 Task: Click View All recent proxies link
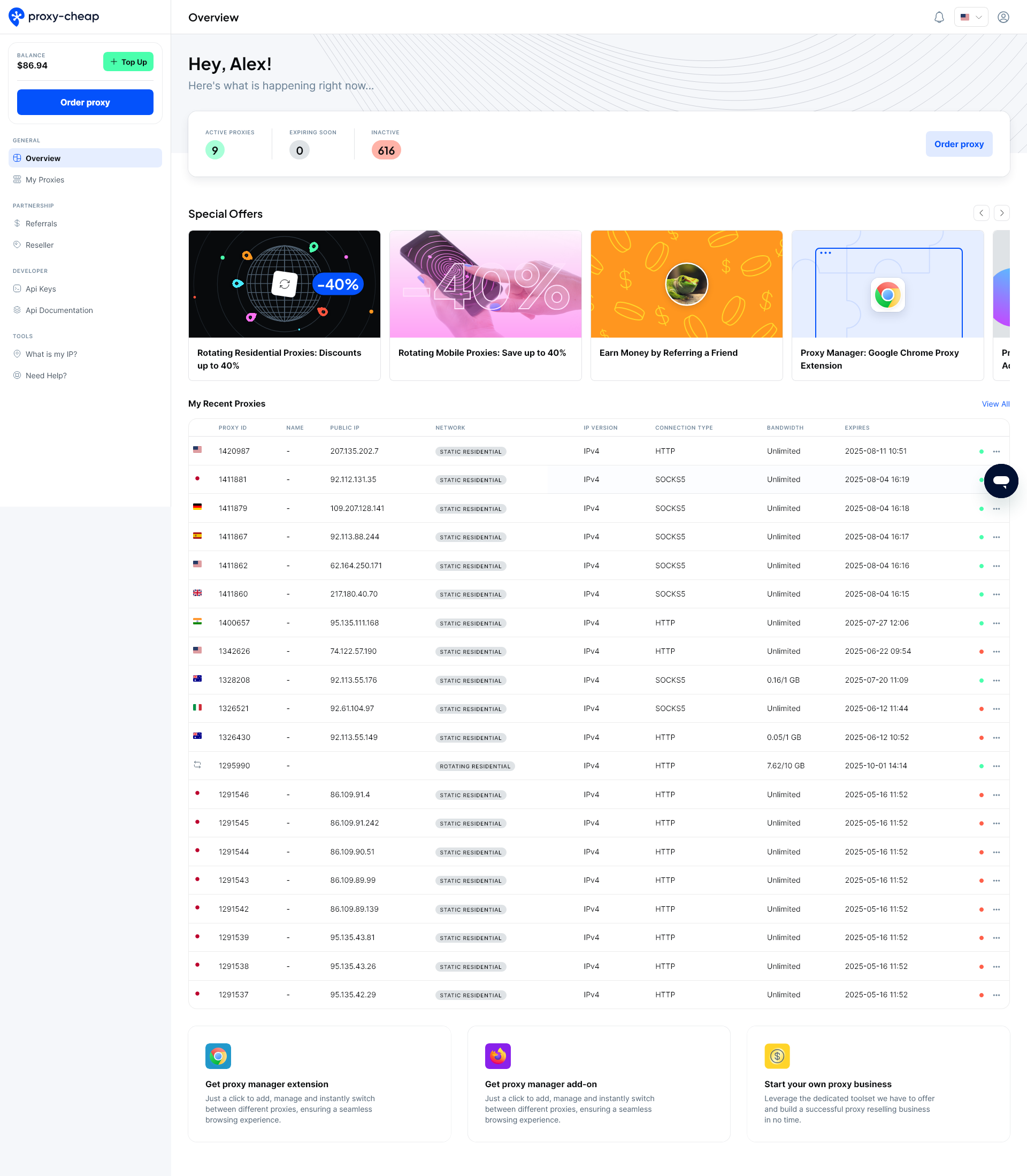pos(995,404)
